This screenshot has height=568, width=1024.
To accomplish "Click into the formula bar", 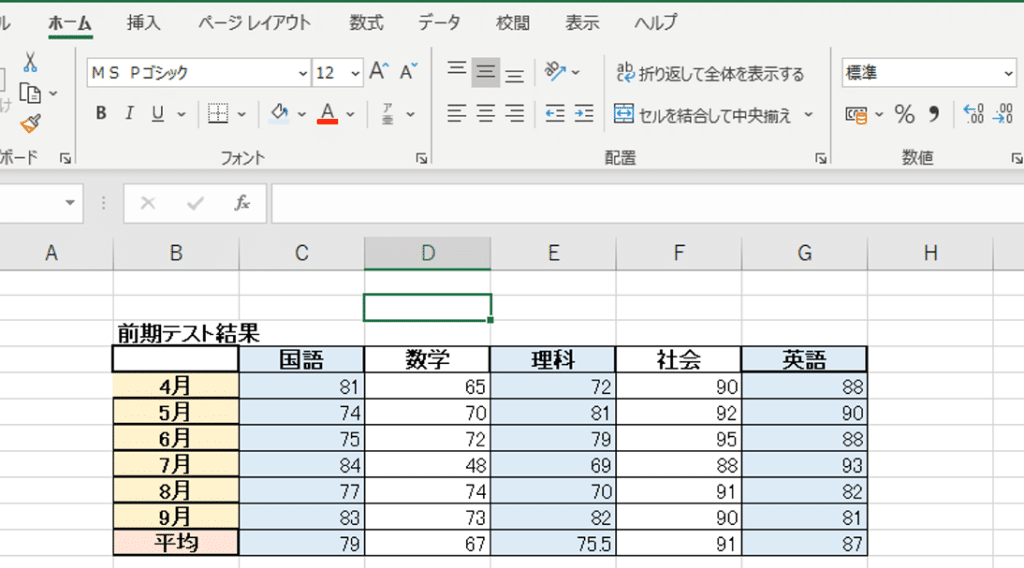I will tap(647, 204).
